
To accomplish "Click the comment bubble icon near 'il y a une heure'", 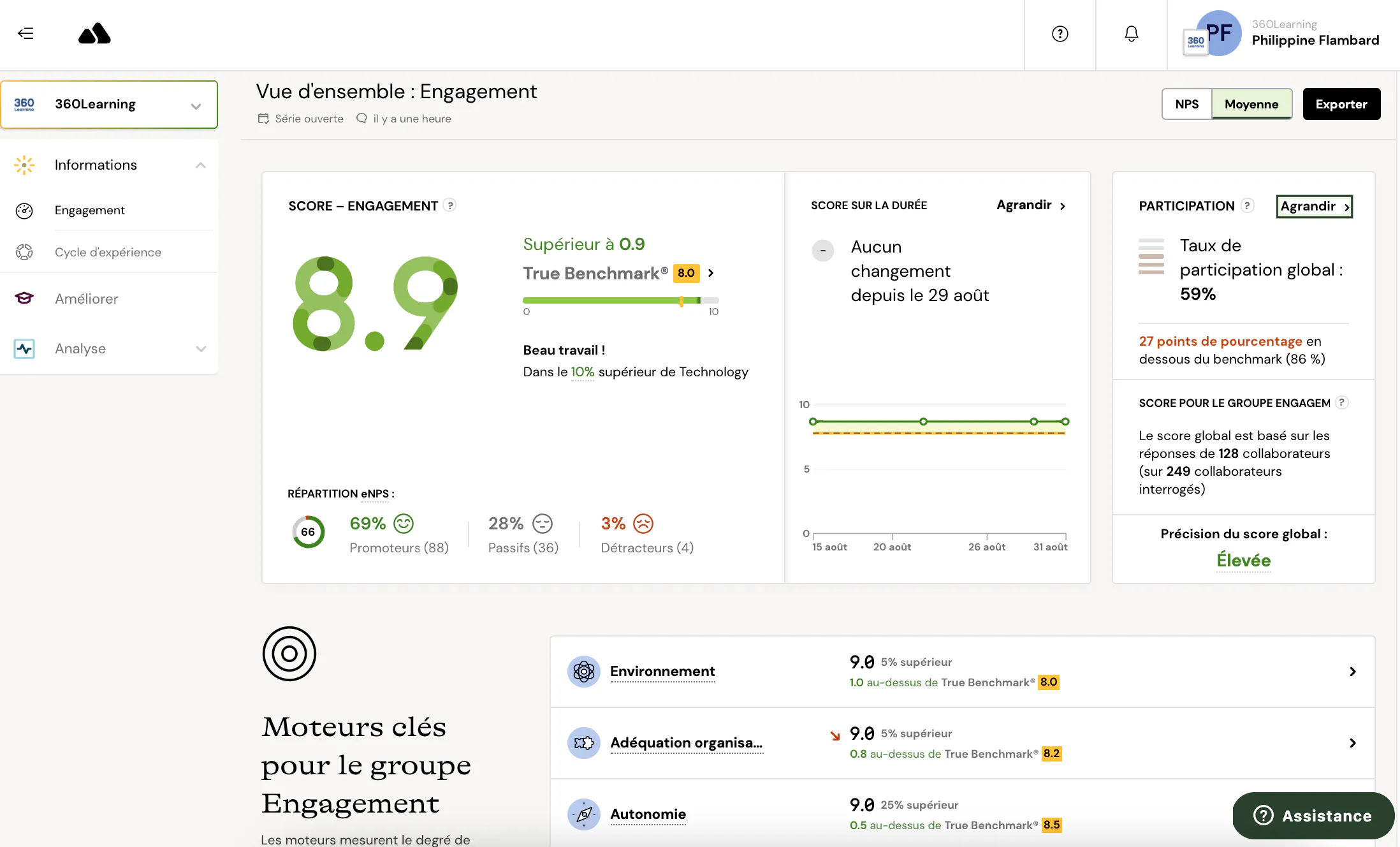I will [361, 119].
